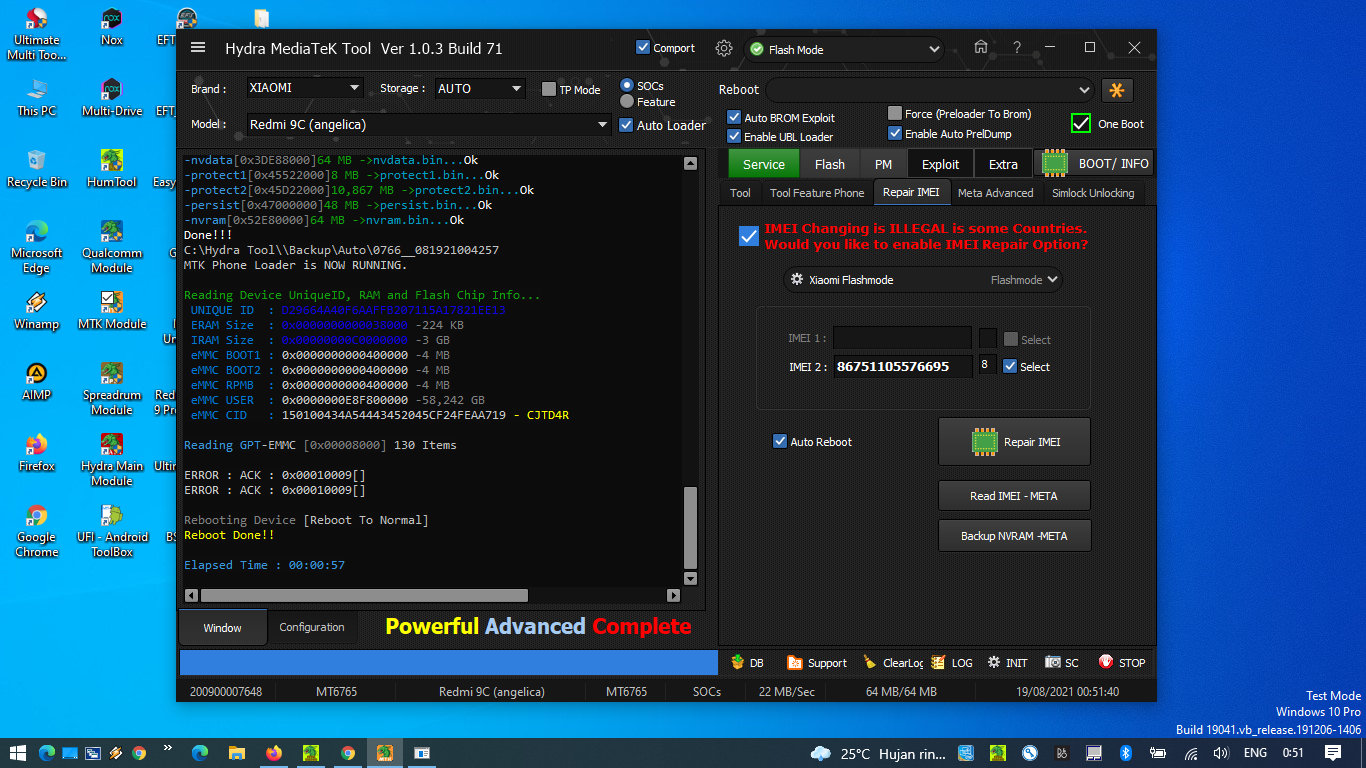The height and width of the screenshot is (768, 1366).
Task: Click the Repair IMEI button
Action: (x=1014, y=441)
